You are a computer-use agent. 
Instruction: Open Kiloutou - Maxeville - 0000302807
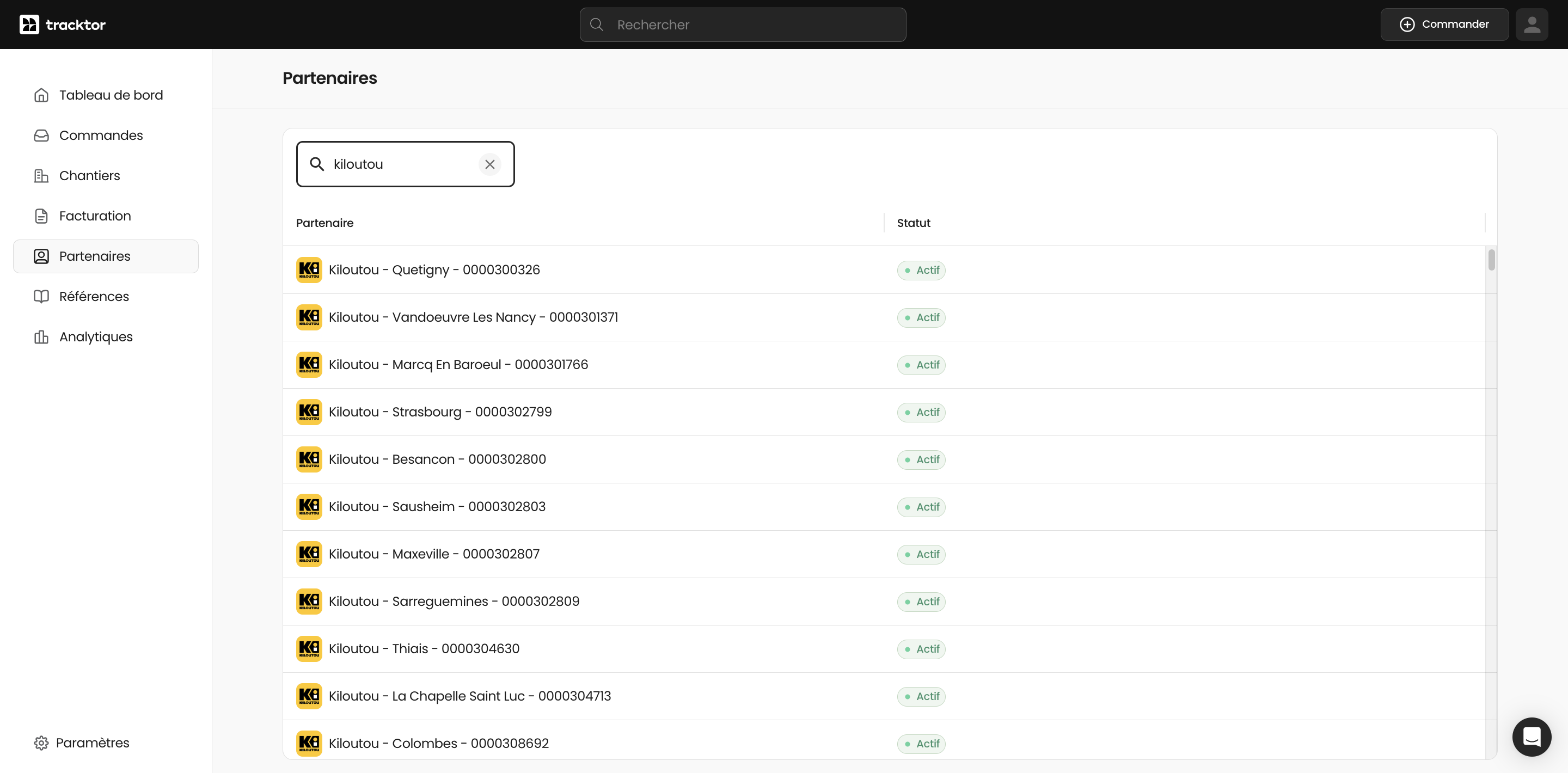click(434, 554)
